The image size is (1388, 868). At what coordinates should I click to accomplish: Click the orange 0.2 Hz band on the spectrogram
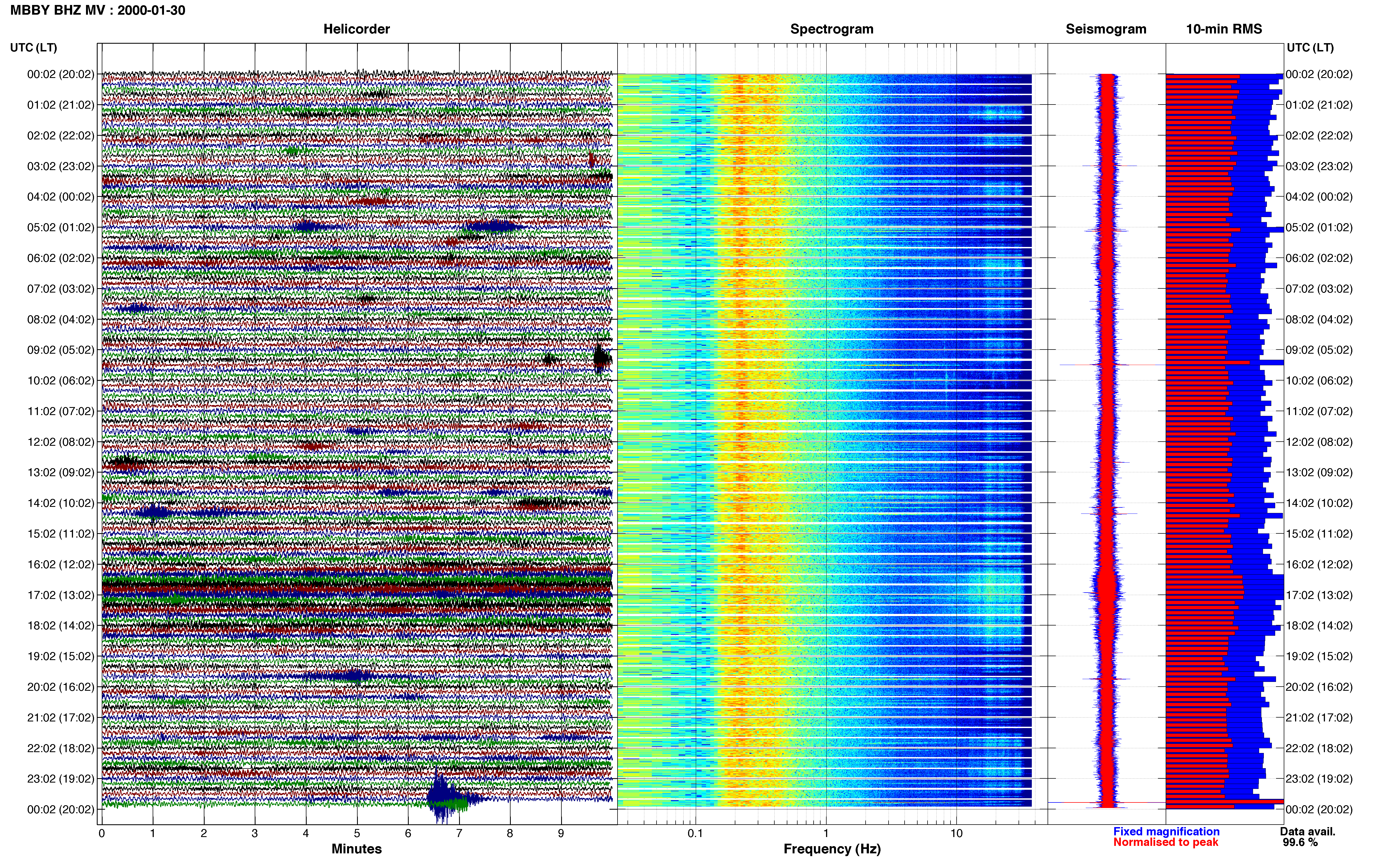click(741, 440)
